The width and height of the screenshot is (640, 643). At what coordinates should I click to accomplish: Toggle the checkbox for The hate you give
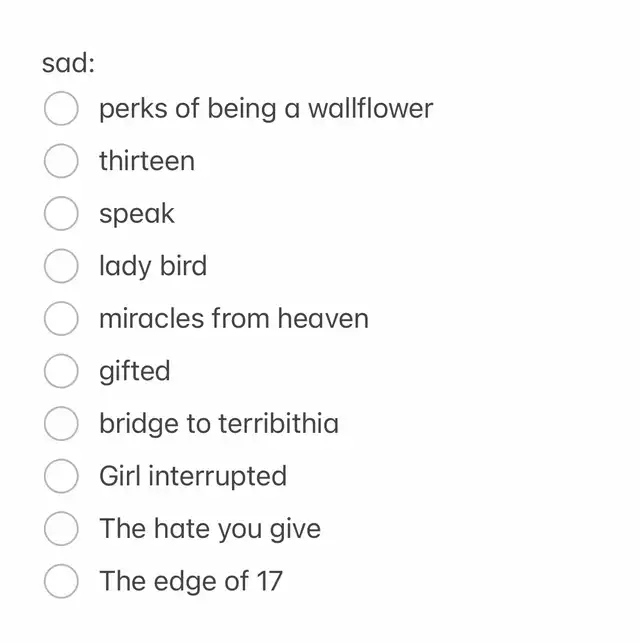click(61, 529)
